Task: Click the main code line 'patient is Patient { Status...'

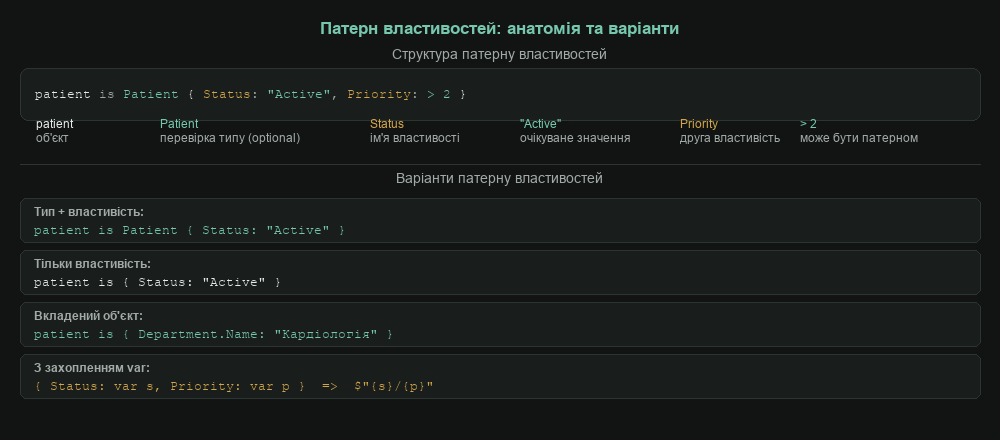Action: (x=250, y=94)
